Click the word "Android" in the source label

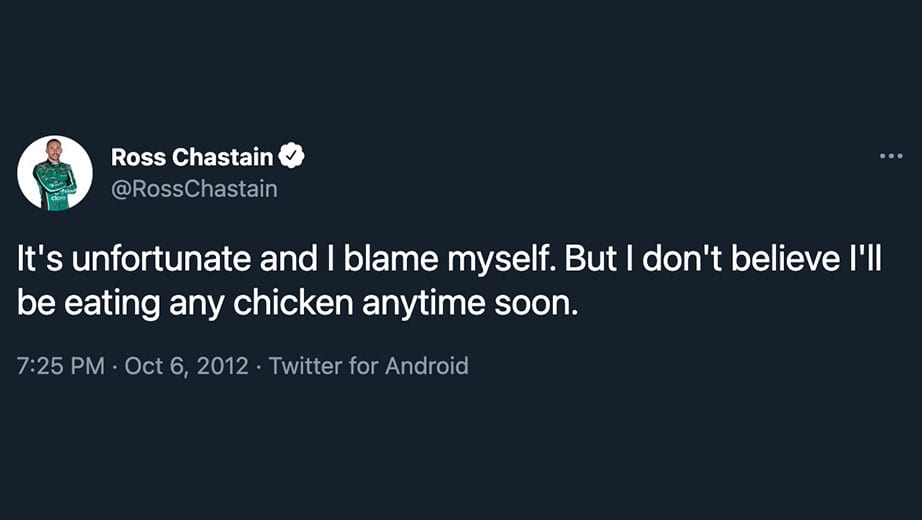pos(427,366)
